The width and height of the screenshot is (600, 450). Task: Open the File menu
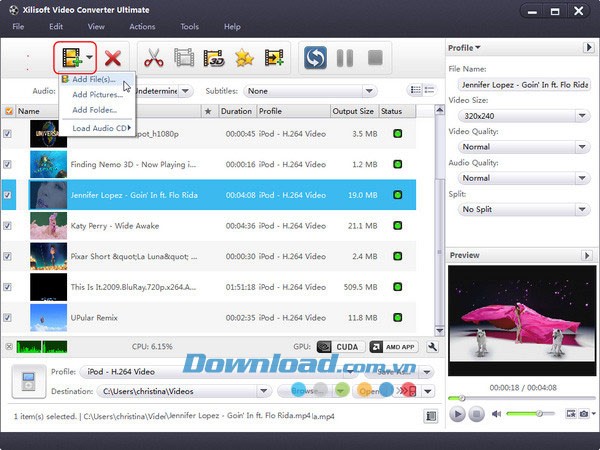click(x=18, y=26)
